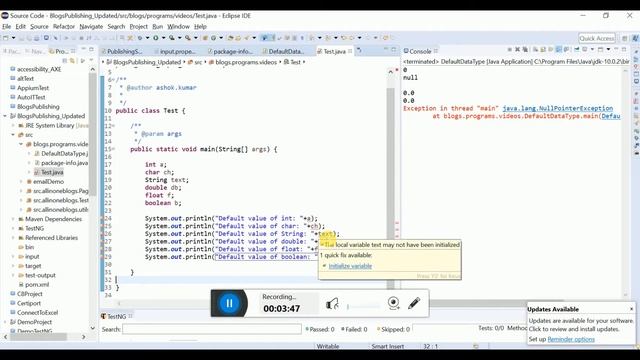Open the Display Selected Console dropdown
Viewport: 640px width, 360px height.
[x=592, y=49]
